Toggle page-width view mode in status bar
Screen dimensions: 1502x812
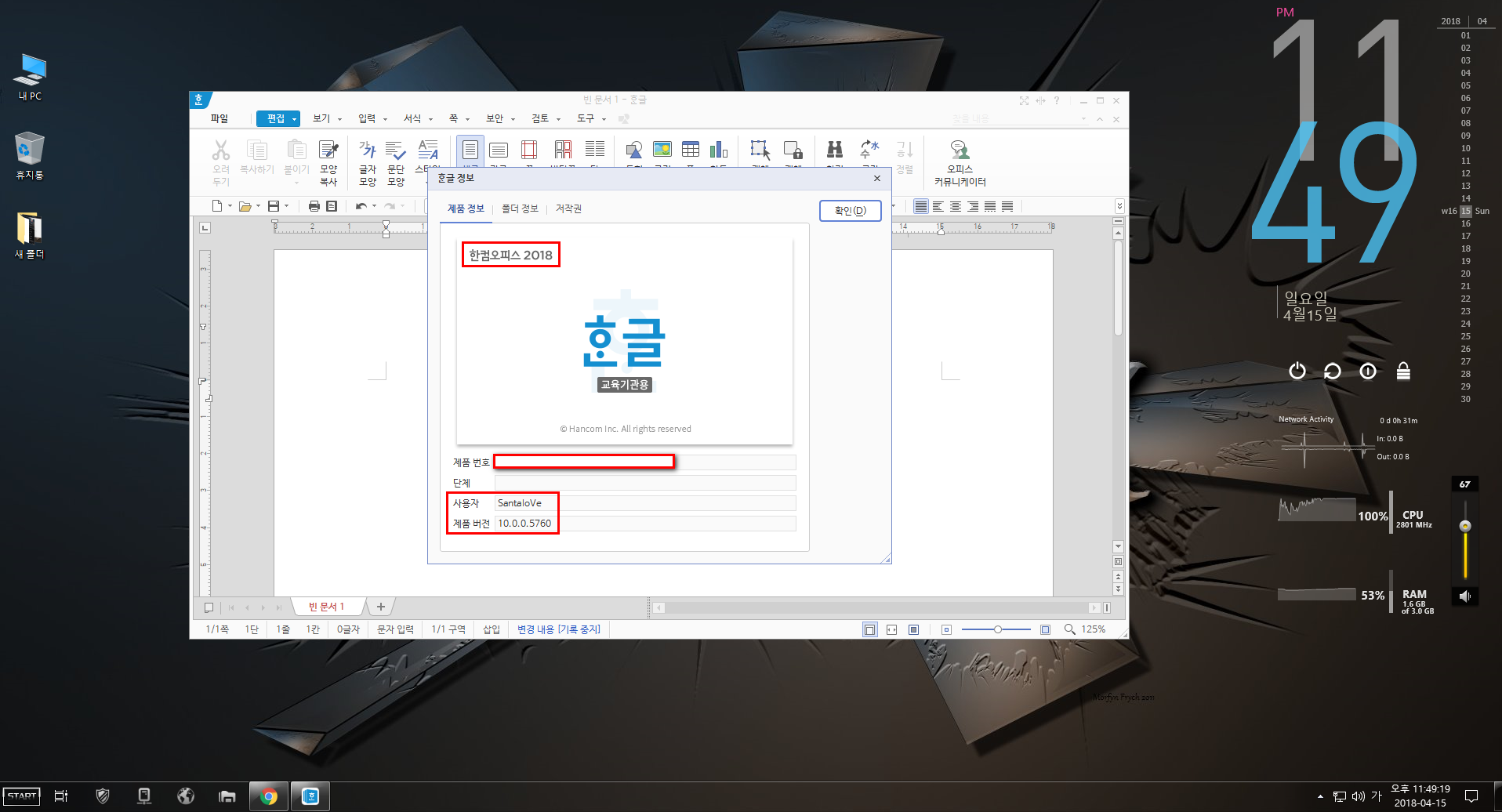[892, 629]
